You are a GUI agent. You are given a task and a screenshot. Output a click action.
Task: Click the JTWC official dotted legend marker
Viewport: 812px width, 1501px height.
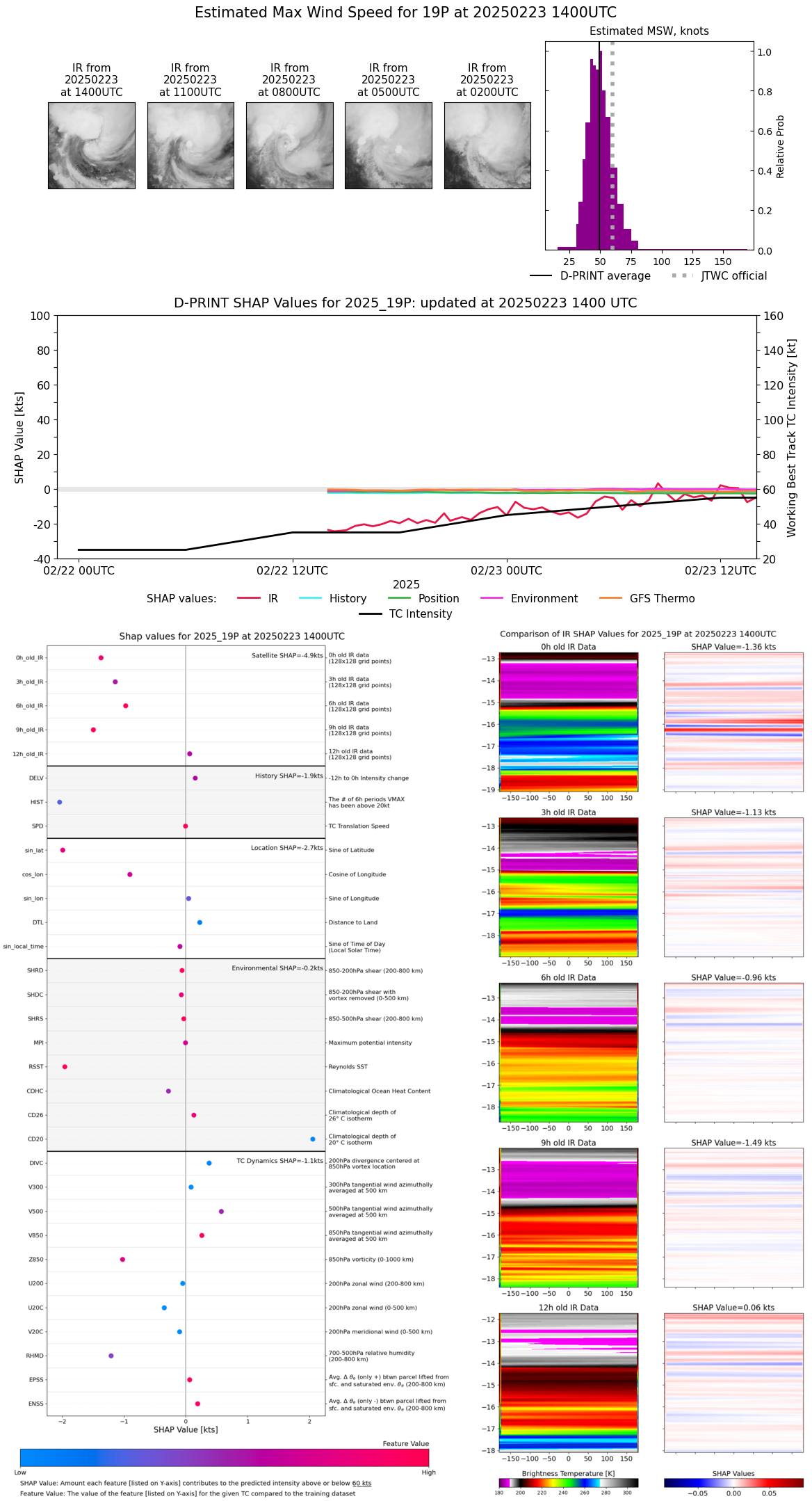pyautogui.click(x=683, y=275)
